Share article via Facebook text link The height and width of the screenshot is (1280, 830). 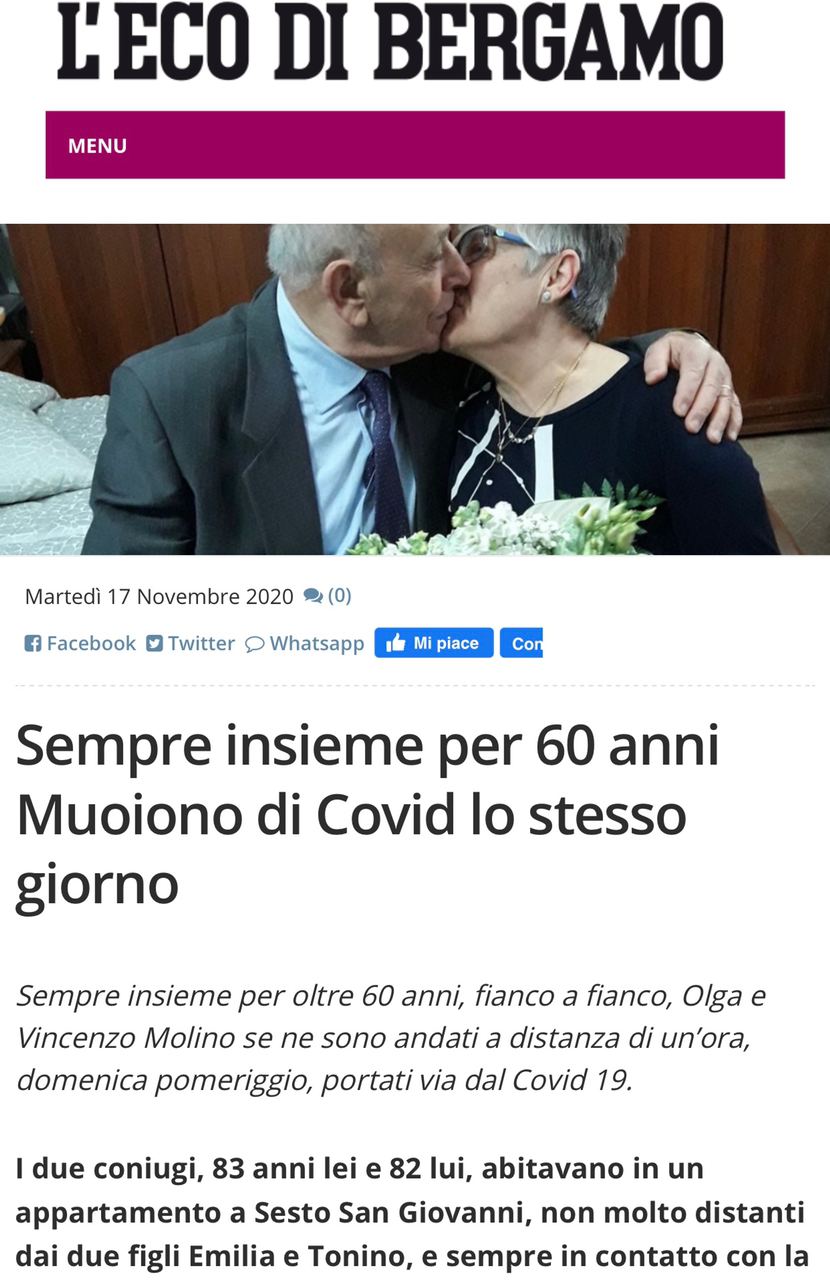(x=91, y=643)
